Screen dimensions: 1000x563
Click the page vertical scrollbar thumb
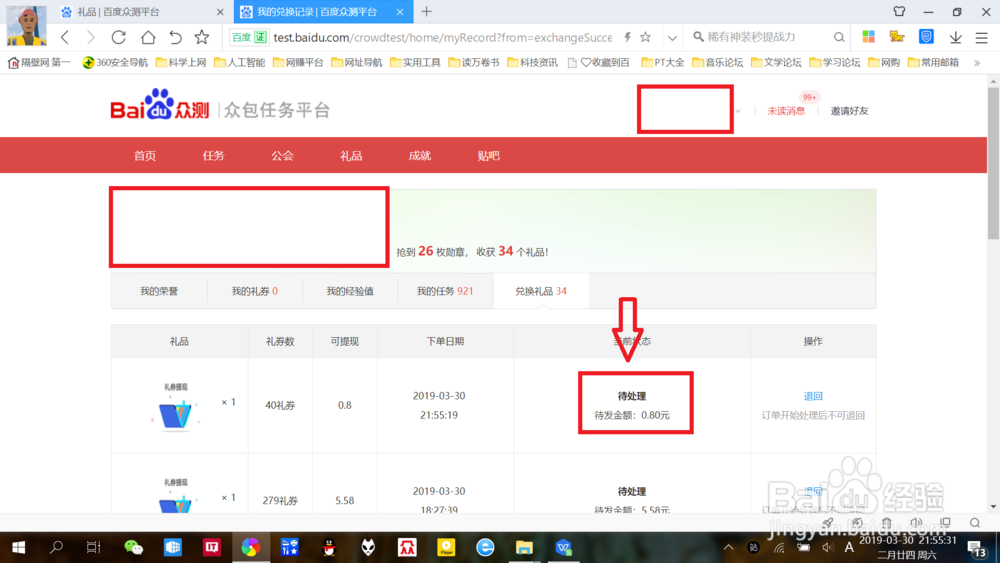tap(993, 163)
